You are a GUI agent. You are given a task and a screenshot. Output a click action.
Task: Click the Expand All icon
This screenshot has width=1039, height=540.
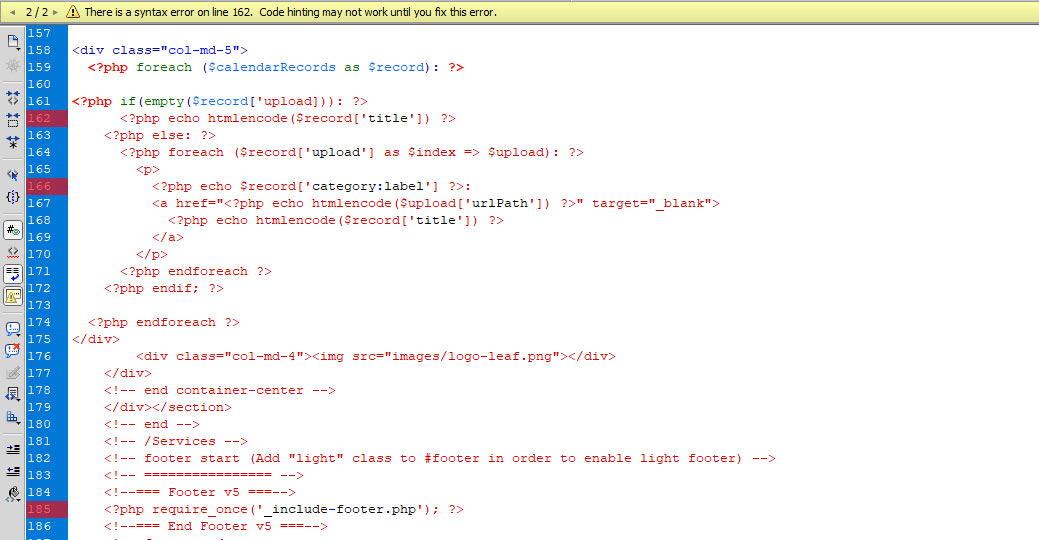click(x=13, y=144)
